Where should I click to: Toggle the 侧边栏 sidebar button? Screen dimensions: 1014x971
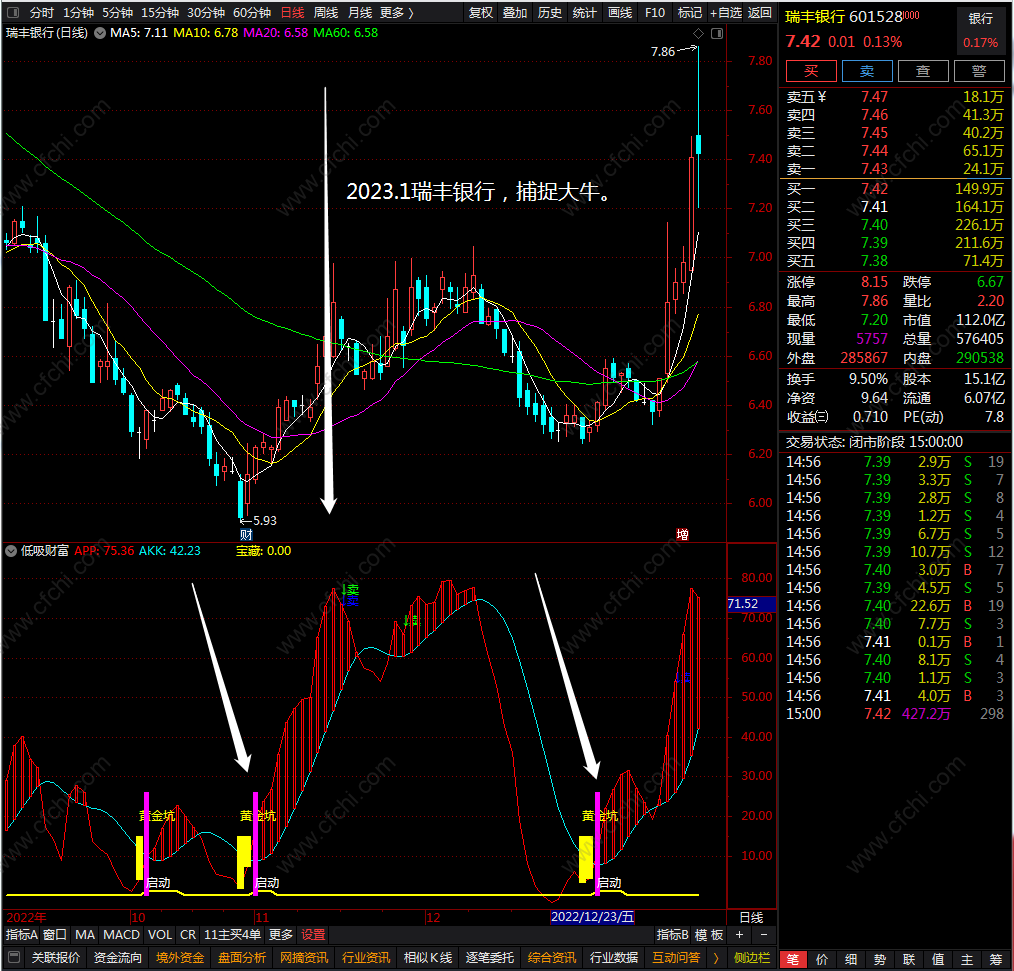[751, 957]
